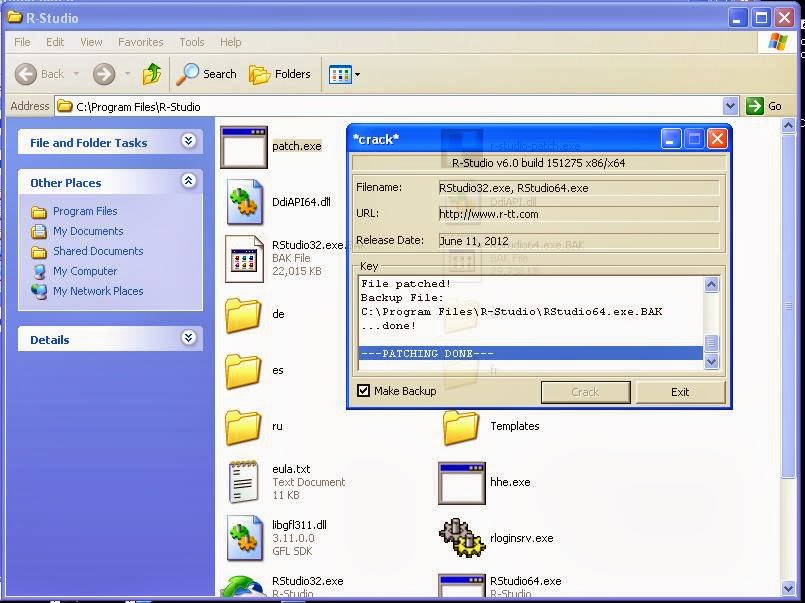Click the Key log scrollbar thumb
Image resolution: width=805 pixels, height=603 pixels.
[711, 343]
